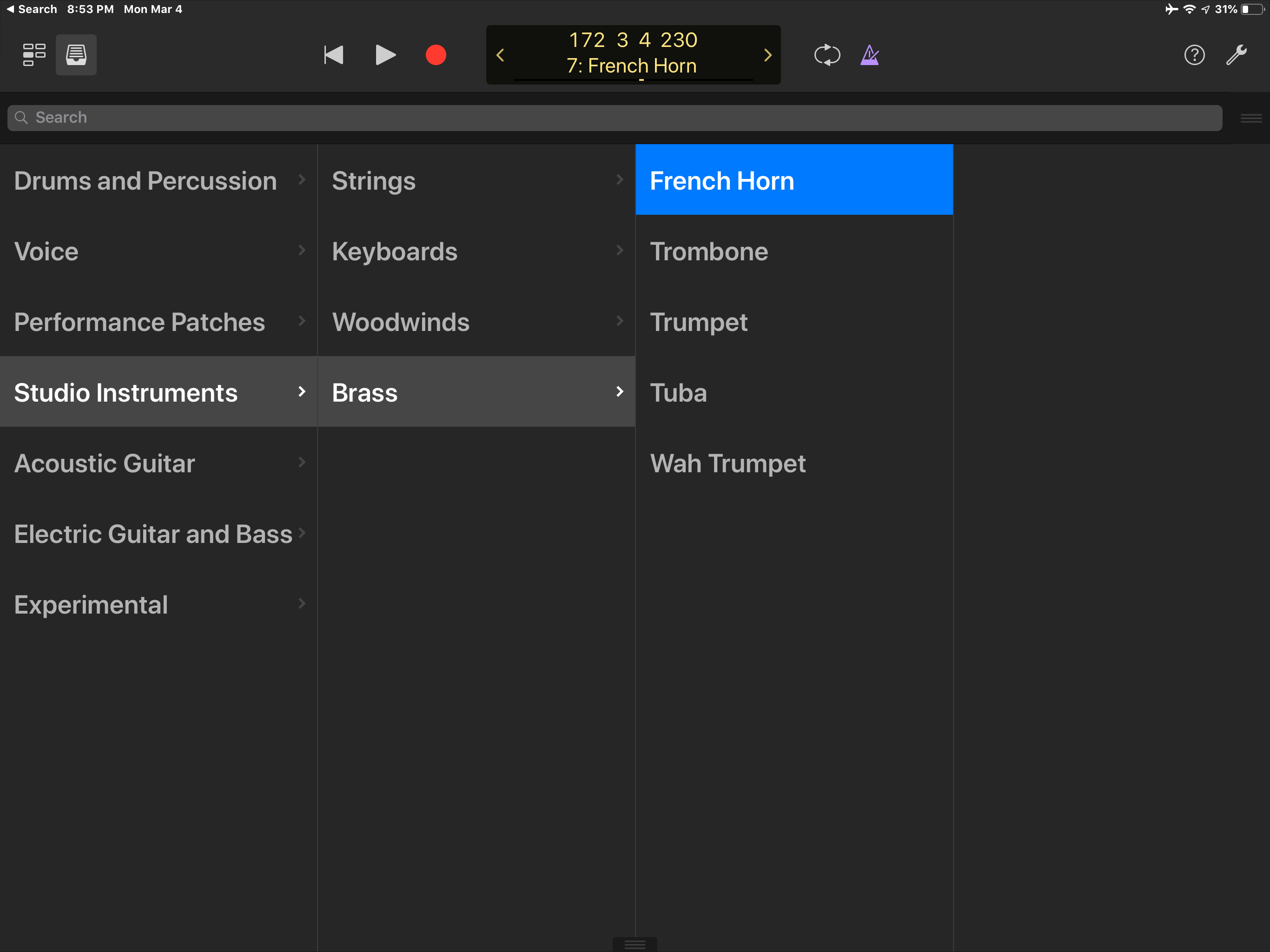The image size is (1270, 952).
Task: Disable the purple metronome
Action: coord(869,55)
